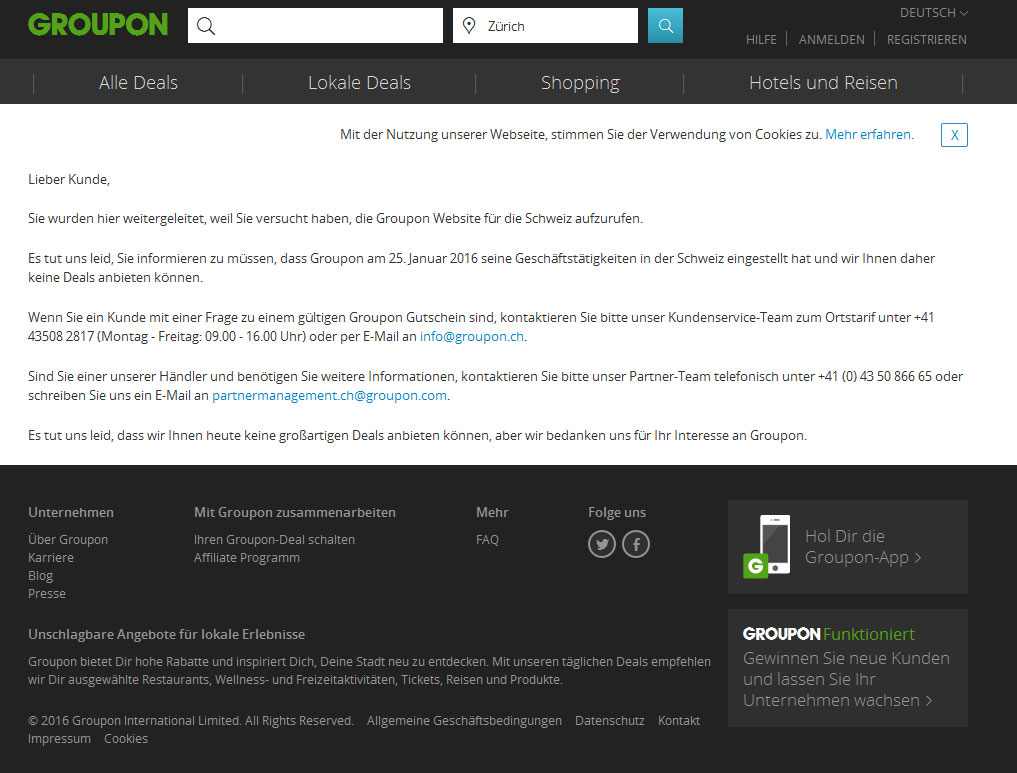Open the Blog footer link
1017x773 pixels.
pyautogui.click(x=40, y=576)
